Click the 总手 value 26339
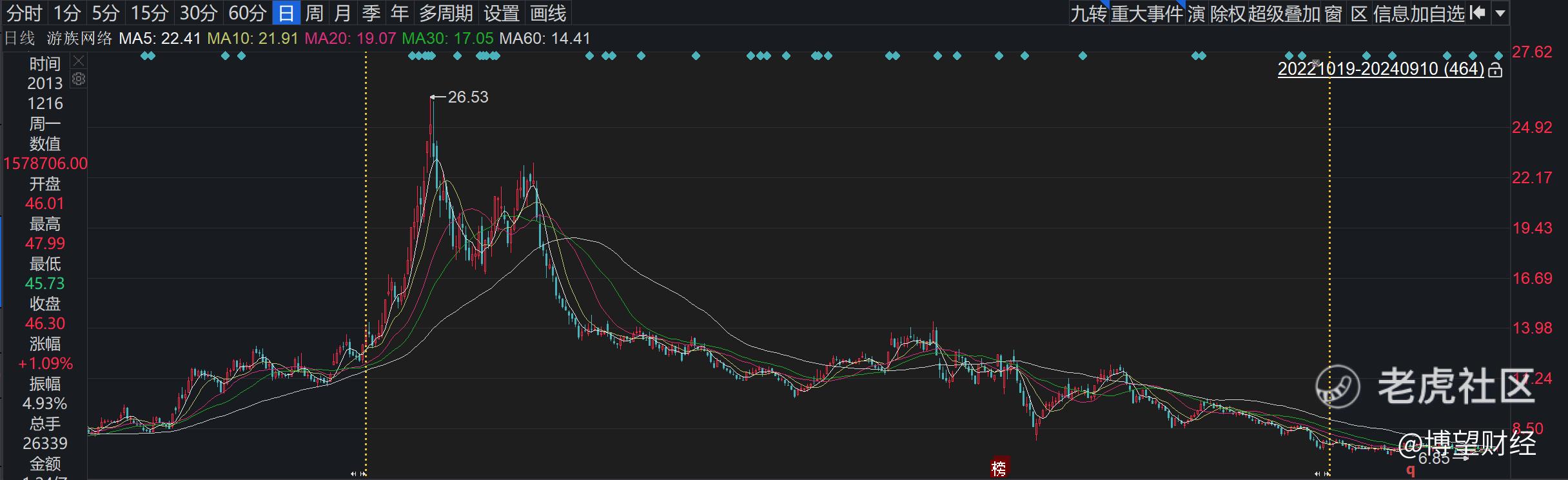The height and width of the screenshot is (480, 1568). [x=45, y=443]
